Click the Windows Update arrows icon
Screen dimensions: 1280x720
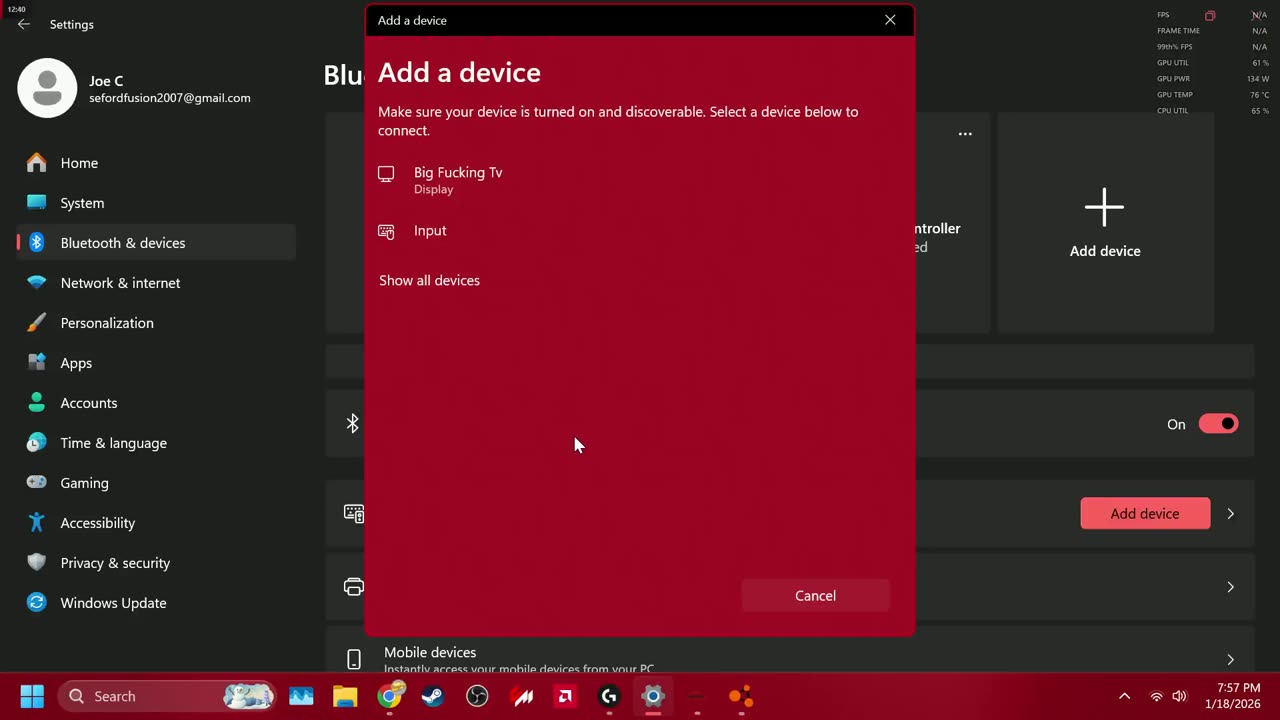(x=37, y=603)
